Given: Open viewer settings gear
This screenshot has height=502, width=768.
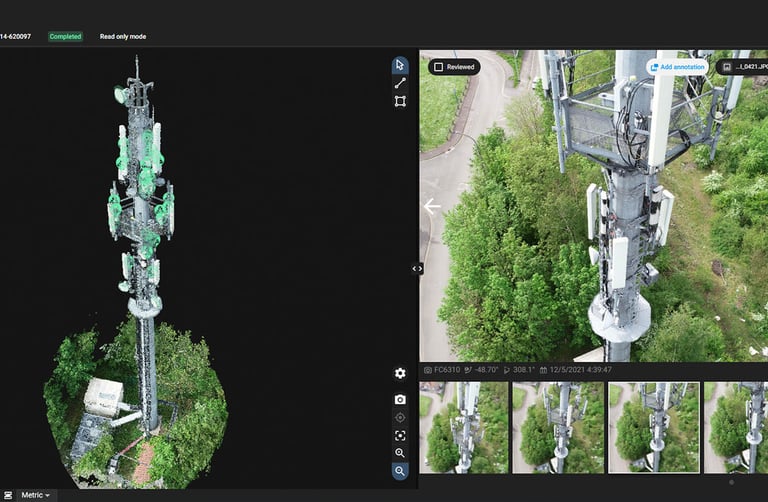Looking at the screenshot, I should pos(400,373).
